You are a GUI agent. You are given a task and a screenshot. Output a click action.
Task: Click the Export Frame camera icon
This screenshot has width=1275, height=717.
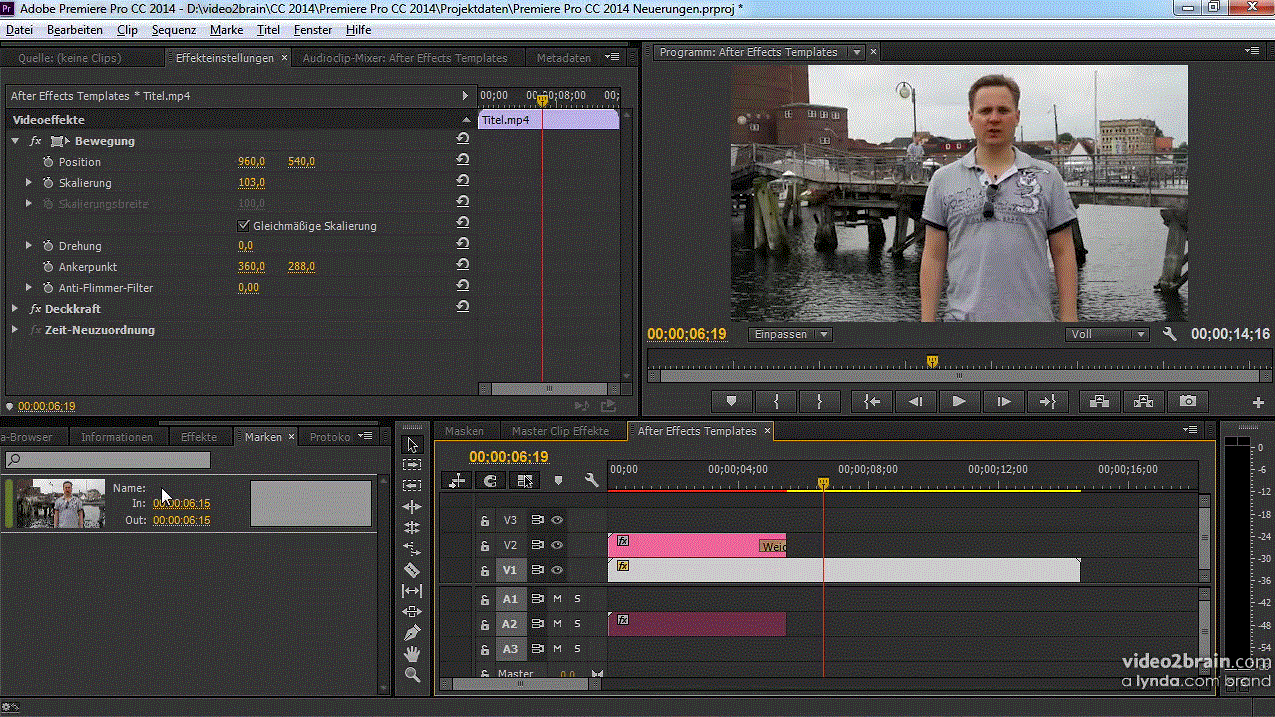pyautogui.click(x=1187, y=401)
